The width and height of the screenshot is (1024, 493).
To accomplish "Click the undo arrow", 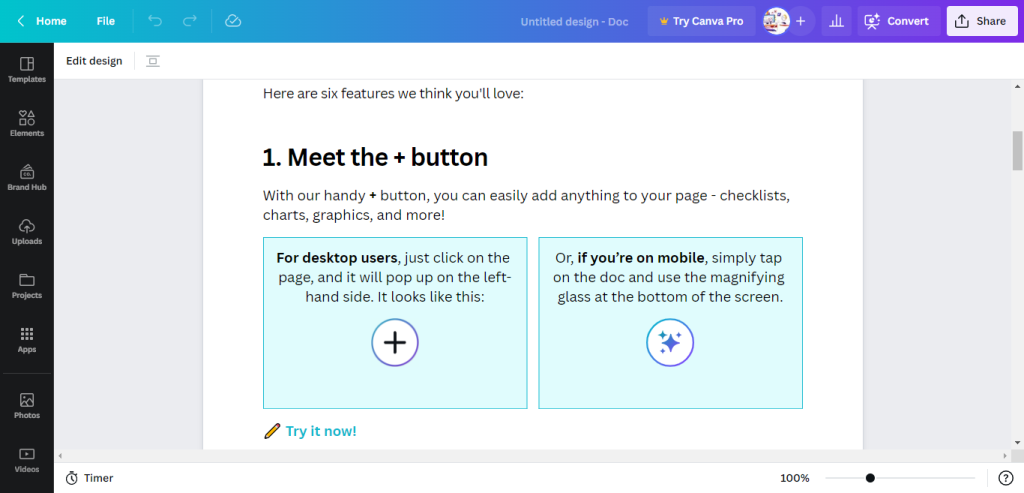I will [155, 21].
